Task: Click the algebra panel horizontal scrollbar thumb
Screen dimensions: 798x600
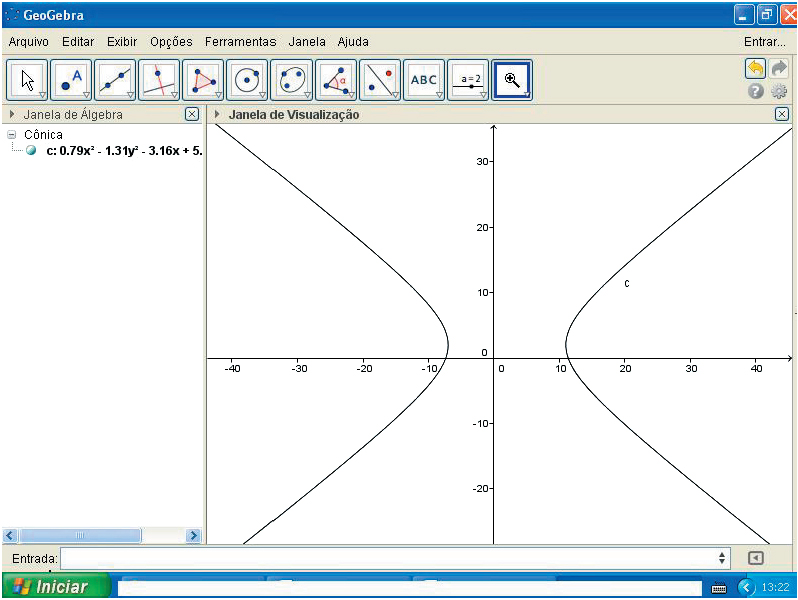Action: [79, 536]
